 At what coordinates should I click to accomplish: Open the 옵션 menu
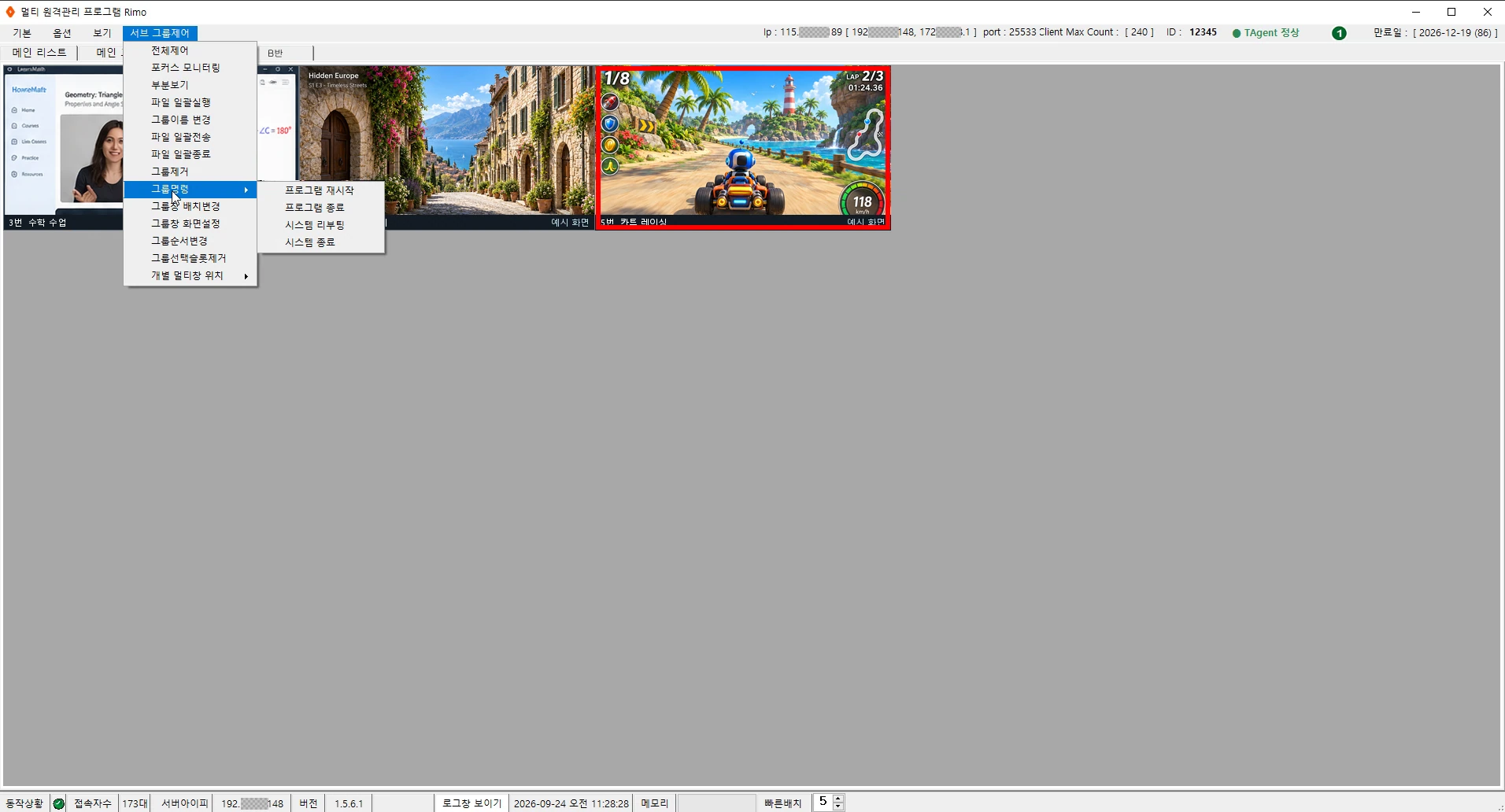(62, 33)
